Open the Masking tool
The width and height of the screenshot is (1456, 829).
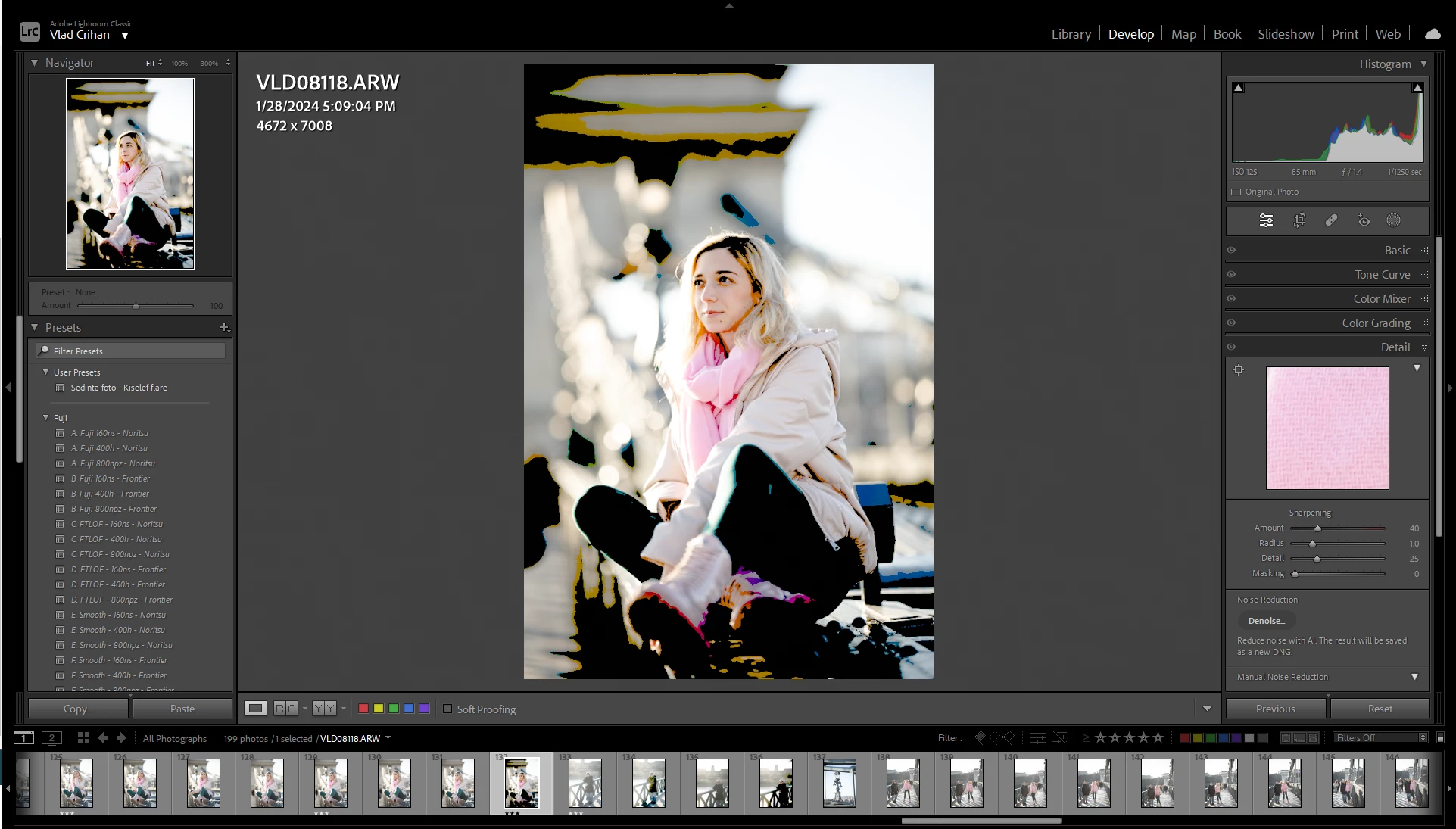click(1393, 220)
